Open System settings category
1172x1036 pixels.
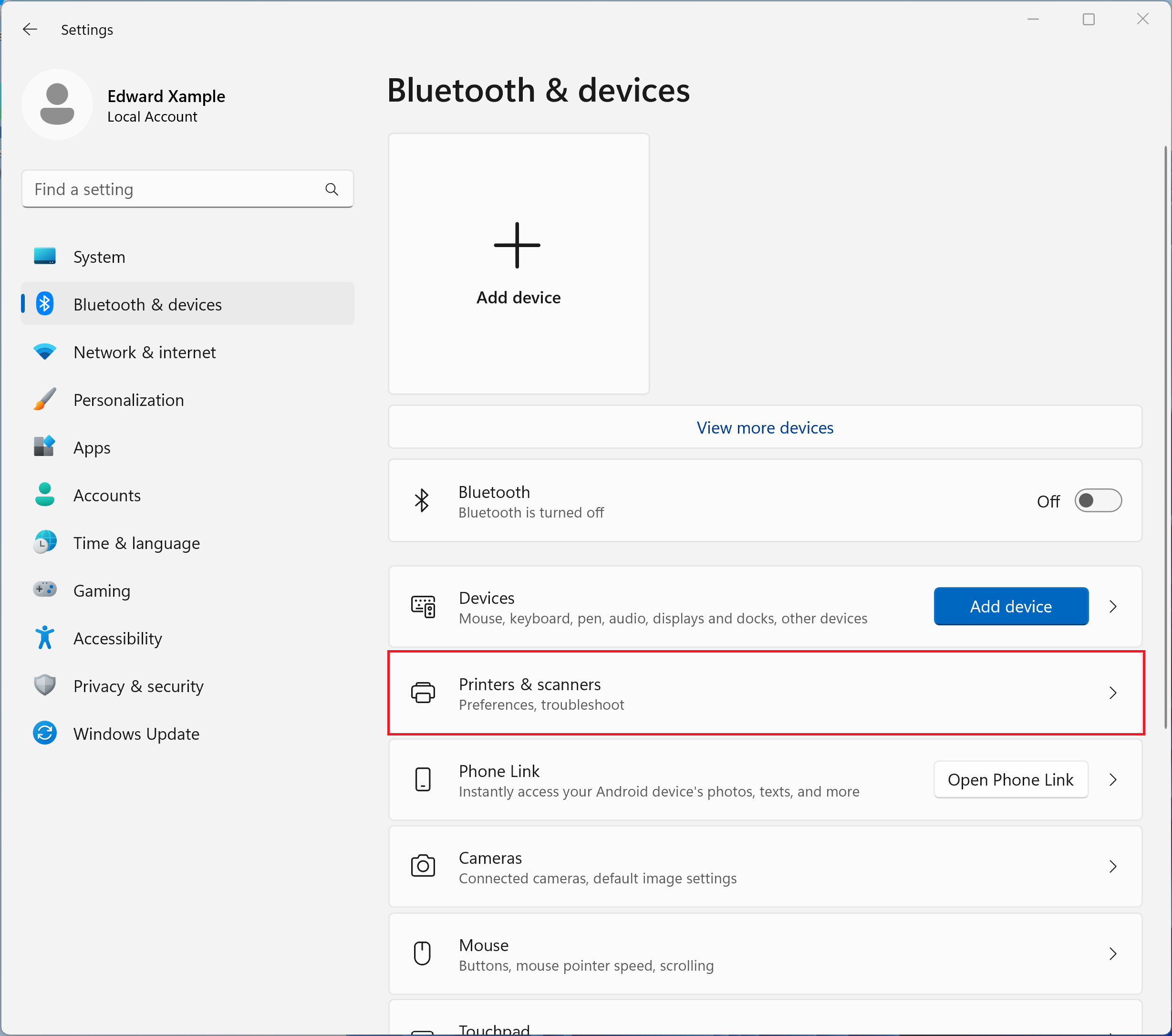click(187, 256)
